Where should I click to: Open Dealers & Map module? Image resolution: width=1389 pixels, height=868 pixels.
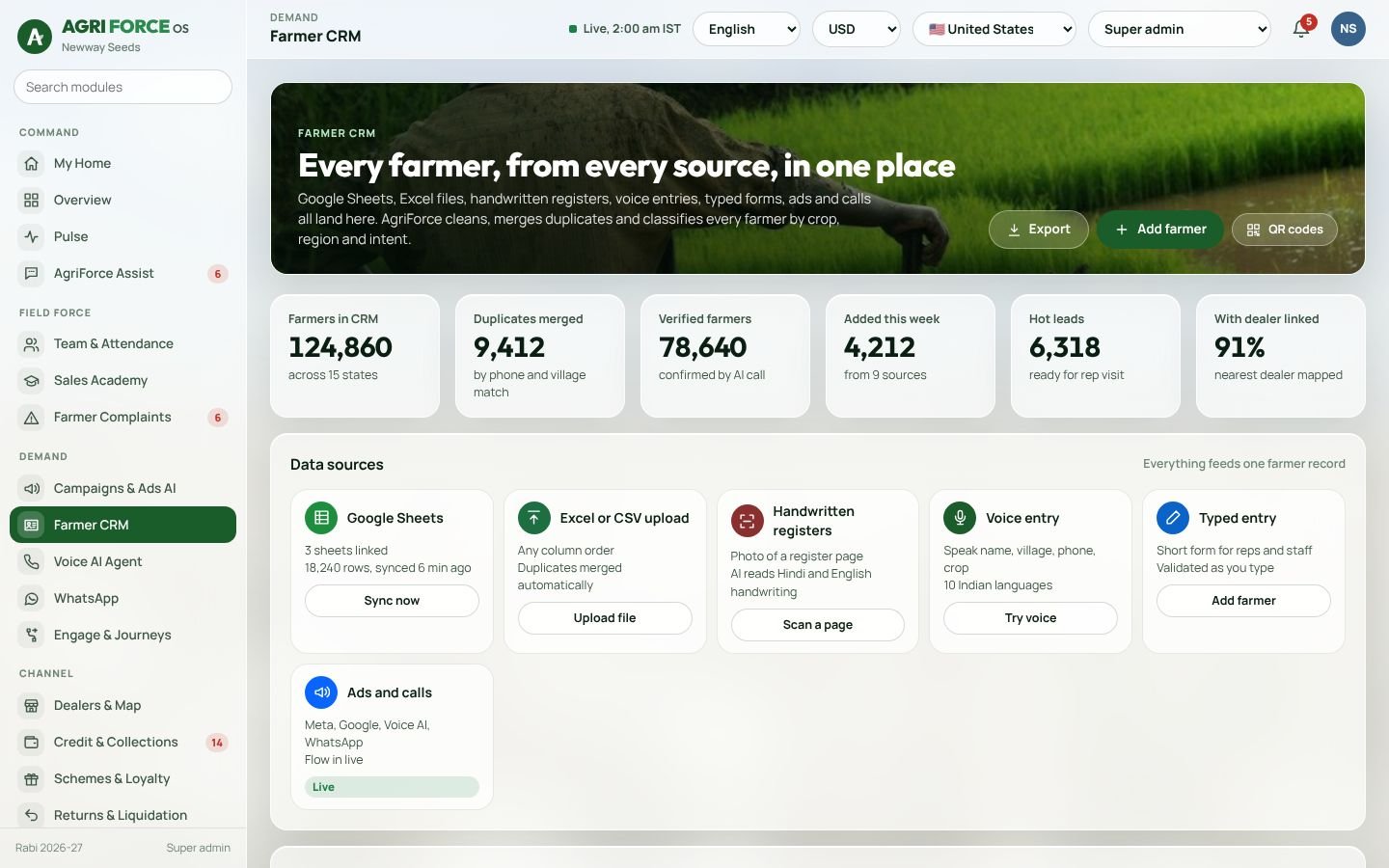click(x=123, y=705)
